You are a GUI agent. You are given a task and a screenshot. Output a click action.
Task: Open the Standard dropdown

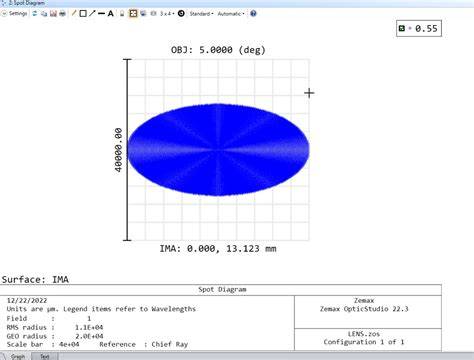(x=201, y=14)
